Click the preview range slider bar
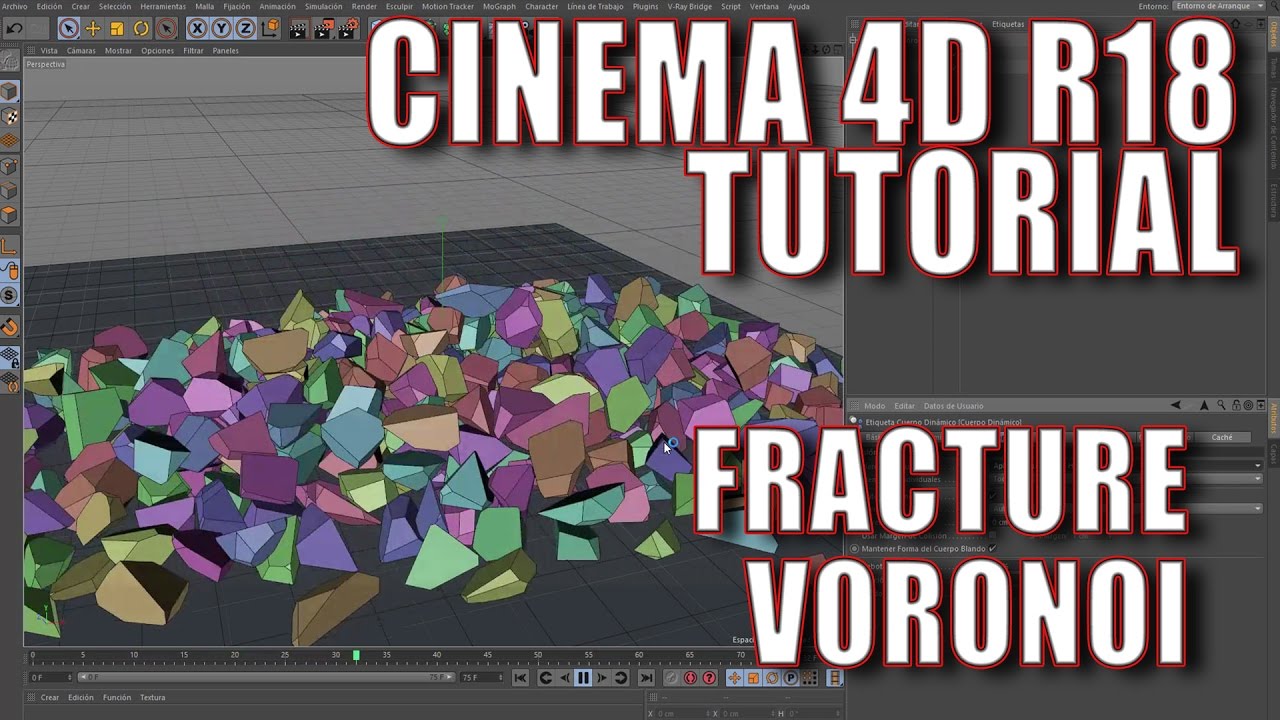This screenshot has width=1280, height=720. pyautogui.click(x=267, y=678)
